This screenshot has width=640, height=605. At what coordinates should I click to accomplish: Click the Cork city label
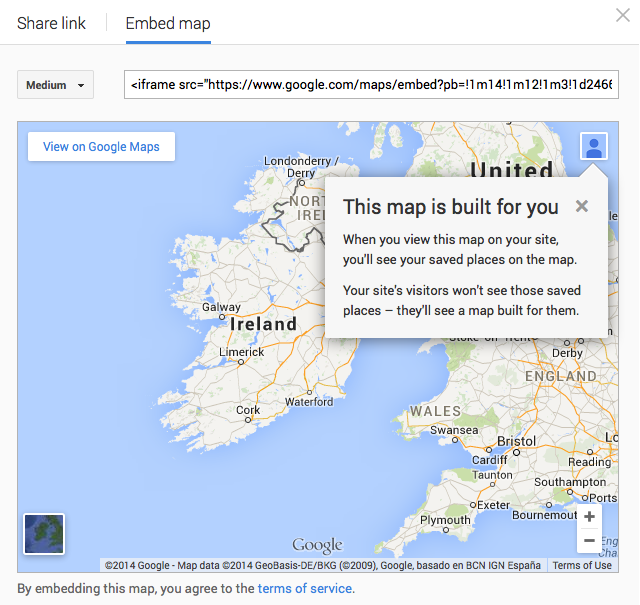coord(248,410)
